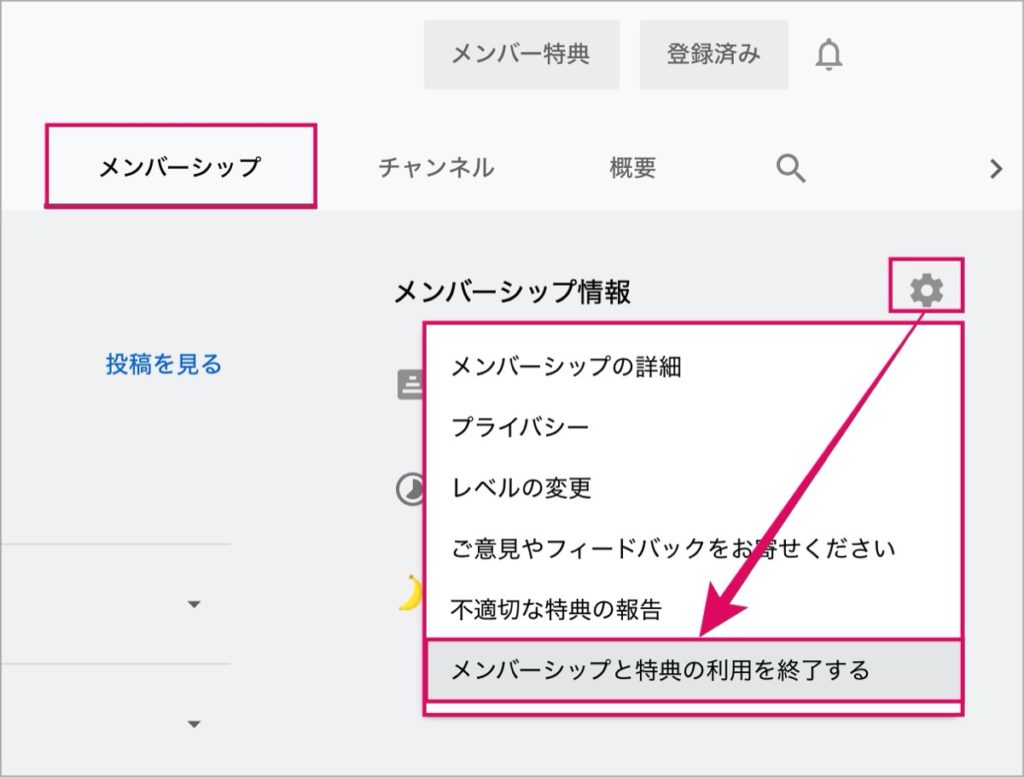The image size is (1024, 777).
Task: Switch to the 概要 tab
Action: click(632, 168)
